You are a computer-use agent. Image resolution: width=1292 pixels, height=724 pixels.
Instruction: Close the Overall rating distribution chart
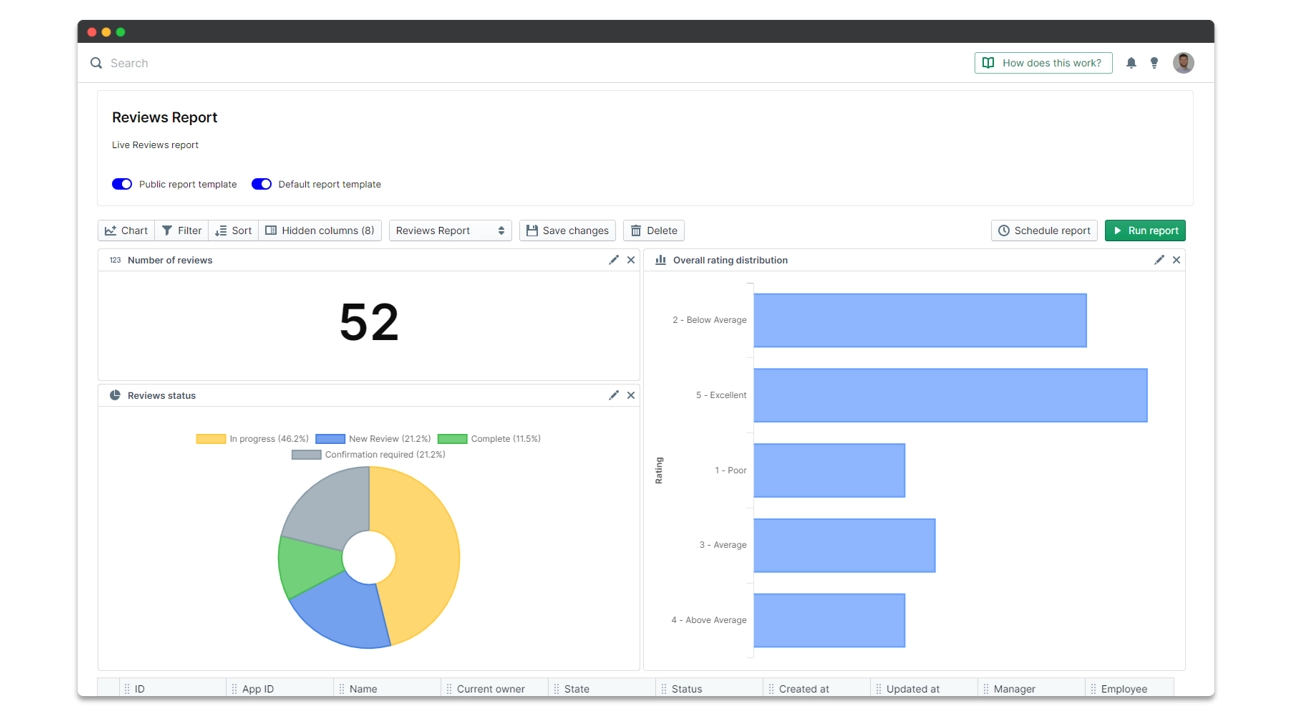point(1176,260)
